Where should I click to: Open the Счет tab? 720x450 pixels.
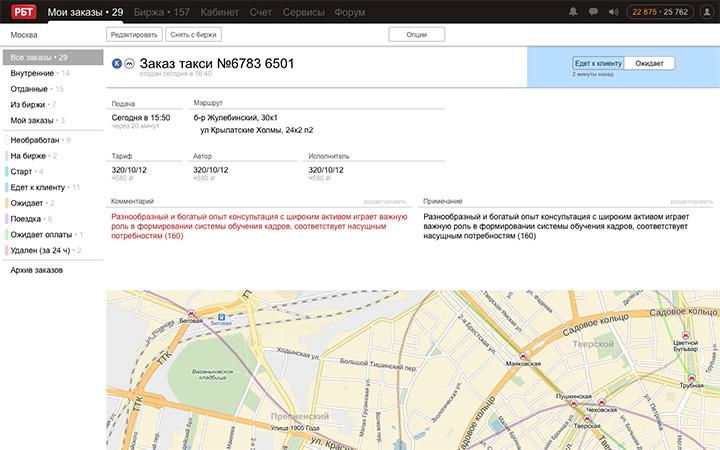(261, 12)
